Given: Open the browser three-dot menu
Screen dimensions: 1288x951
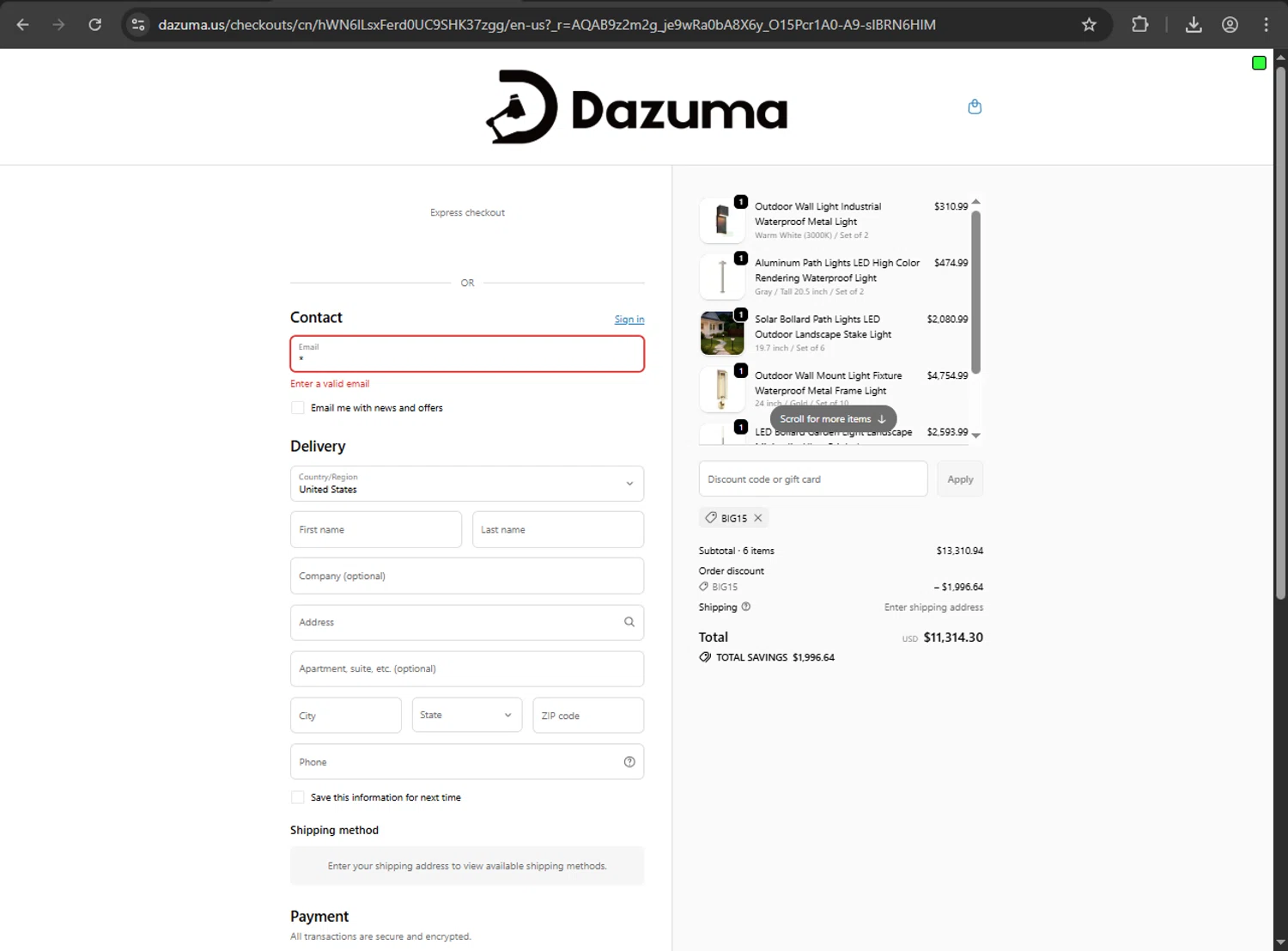Looking at the screenshot, I should click(1266, 25).
